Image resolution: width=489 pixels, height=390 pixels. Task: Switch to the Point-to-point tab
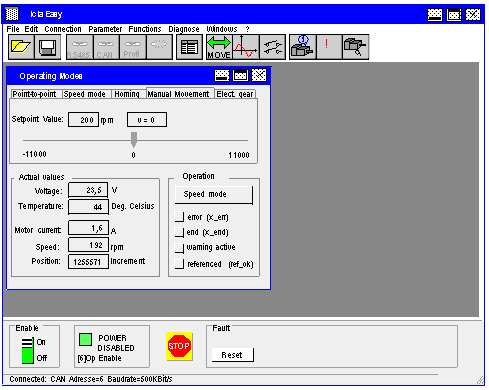click(35, 94)
